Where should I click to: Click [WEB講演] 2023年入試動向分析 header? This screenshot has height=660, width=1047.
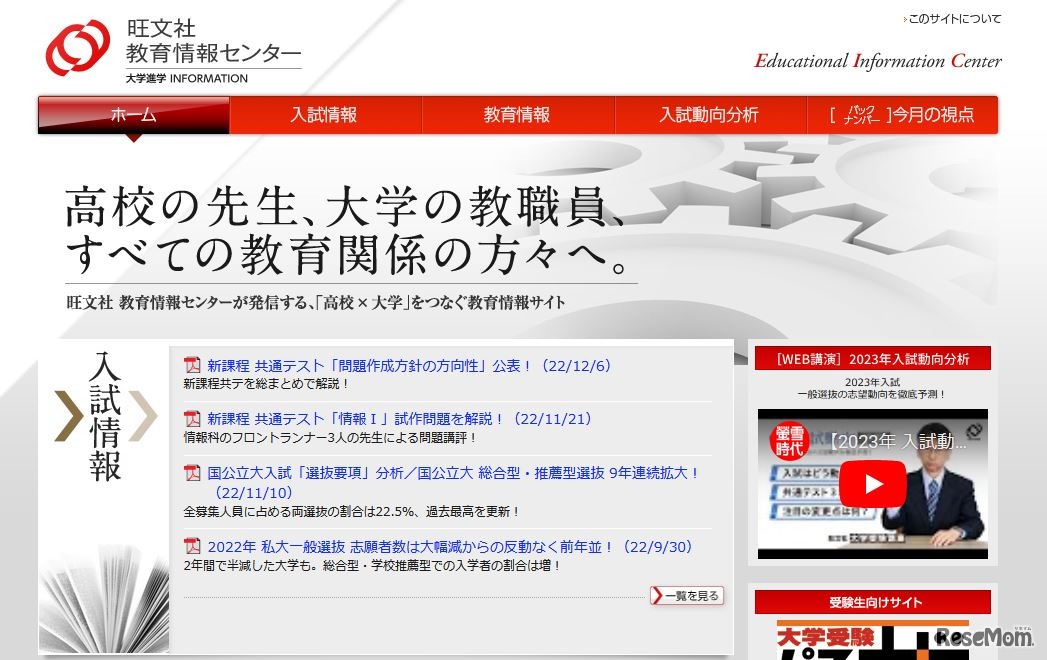pos(873,359)
